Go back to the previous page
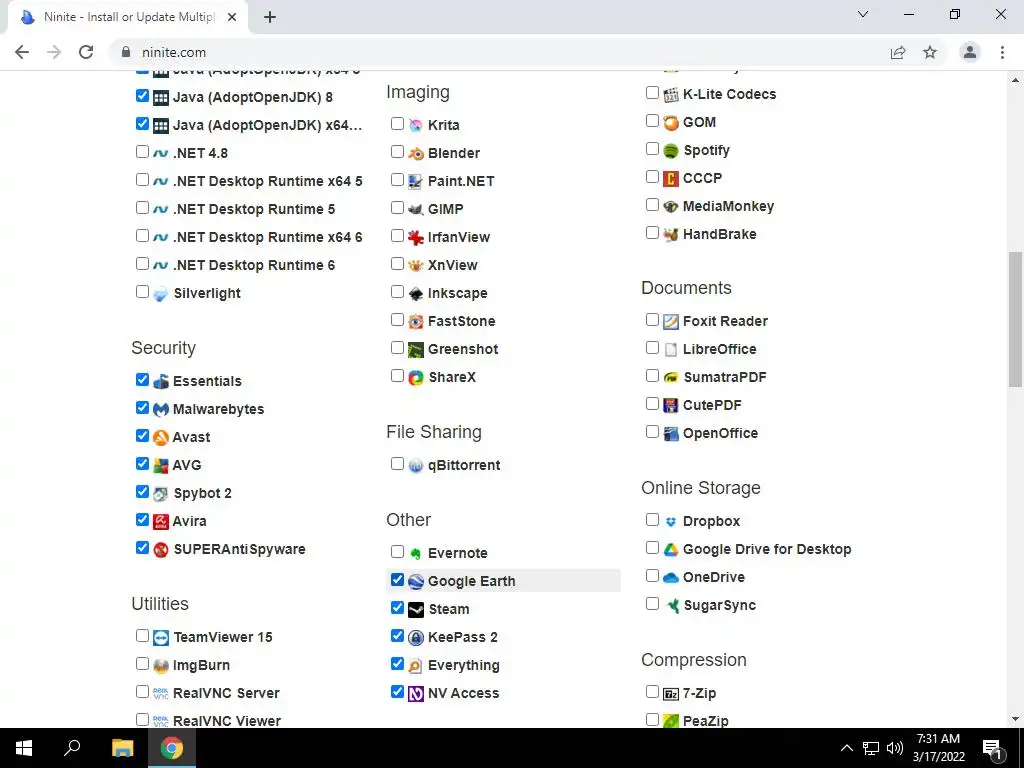 22,52
